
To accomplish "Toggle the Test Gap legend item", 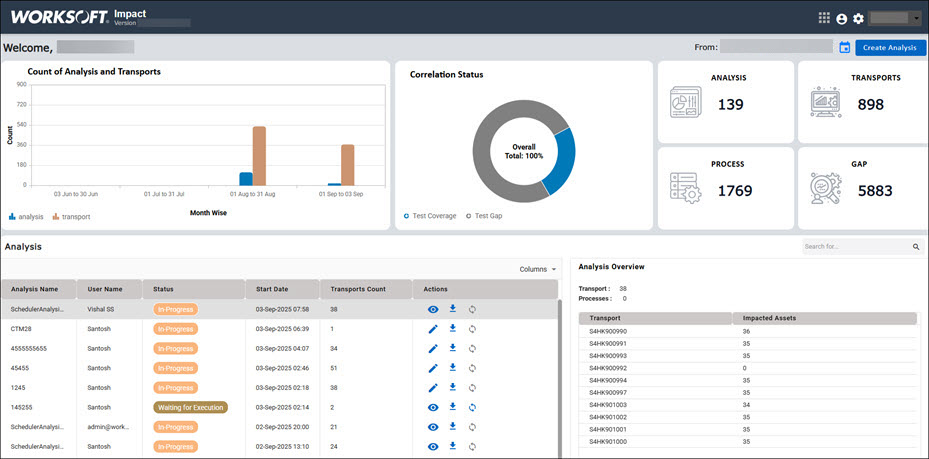I will pos(484,216).
